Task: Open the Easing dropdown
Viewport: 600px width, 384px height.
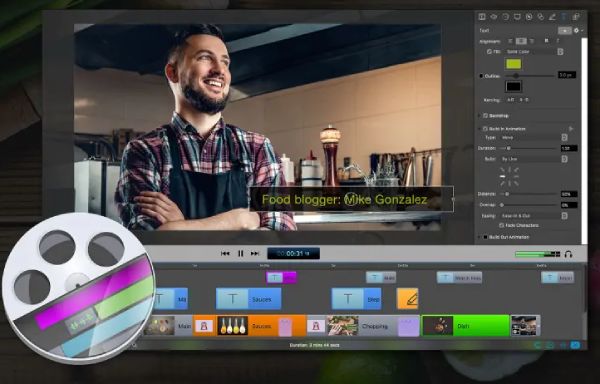Action: [x=534, y=216]
